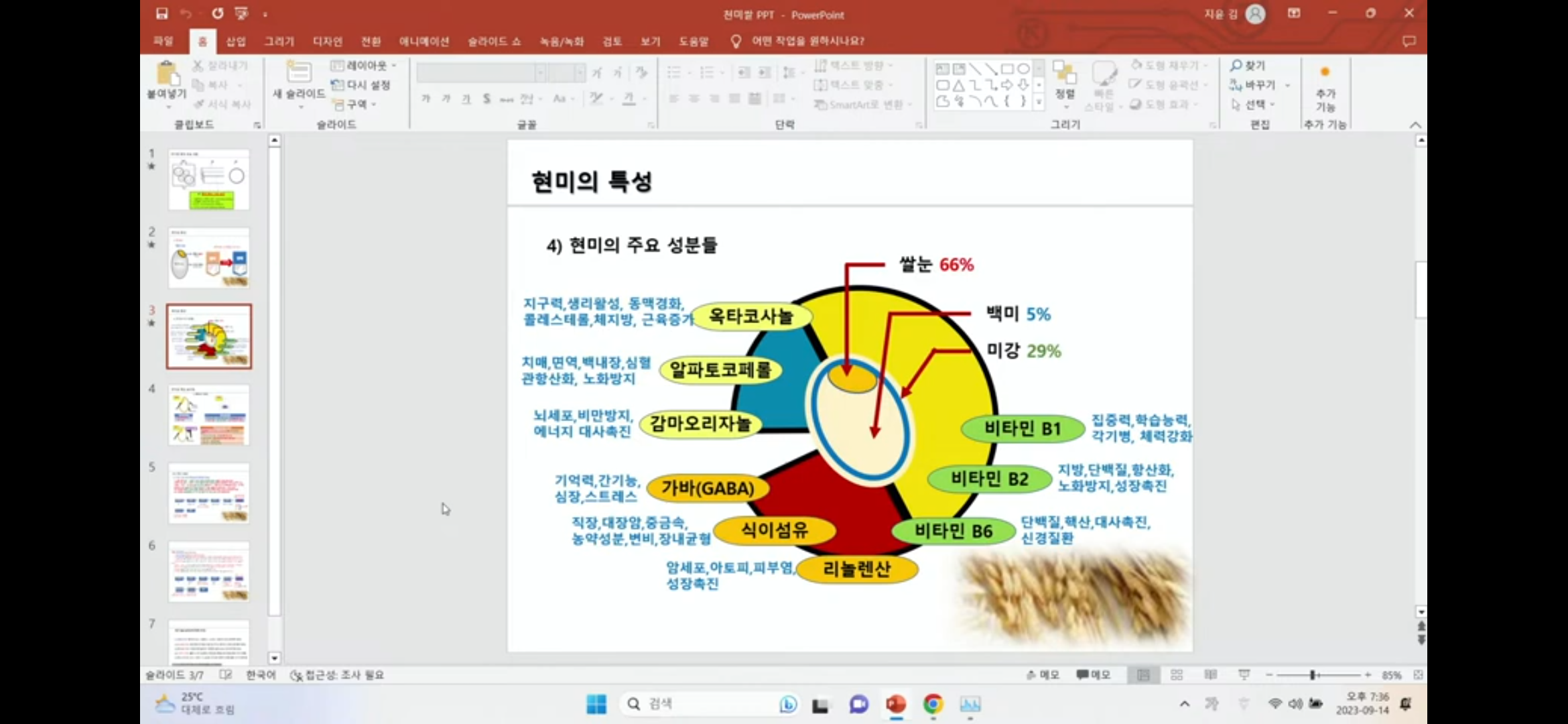Click the Save icon in title bar
Screen dimensions: 1568x724
[x=161, y=13]
